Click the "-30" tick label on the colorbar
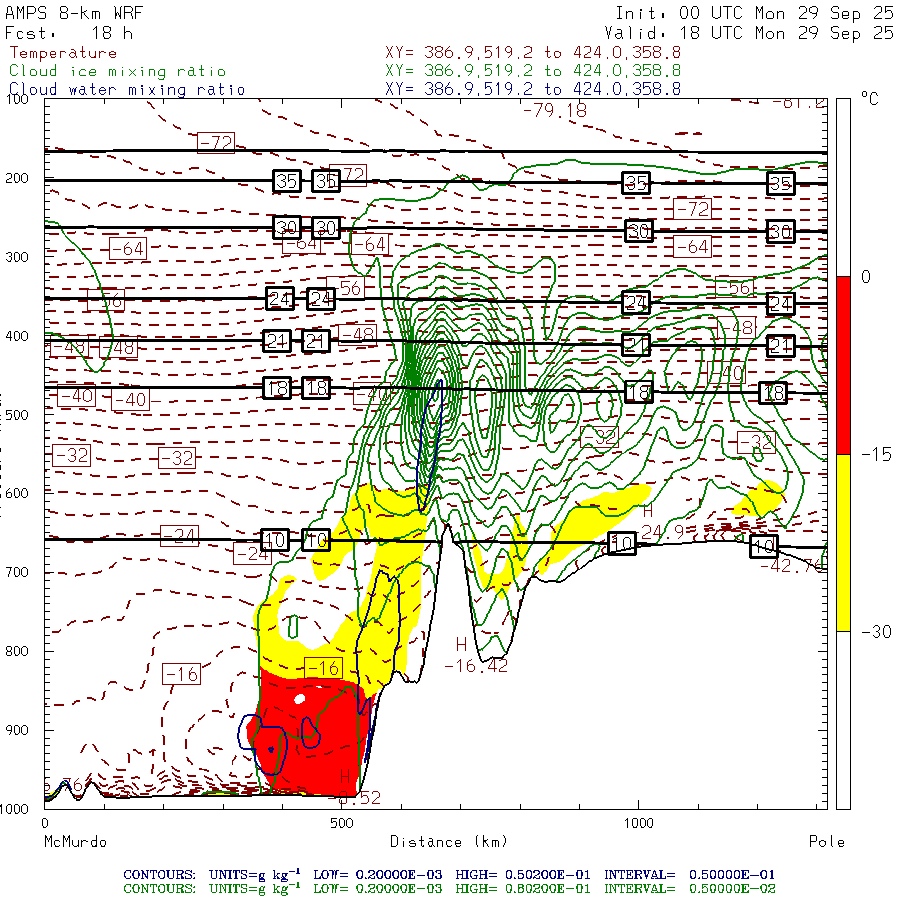The width and height of the screenshot is (900, 900). pyautogui.click(x=876, y=632)
